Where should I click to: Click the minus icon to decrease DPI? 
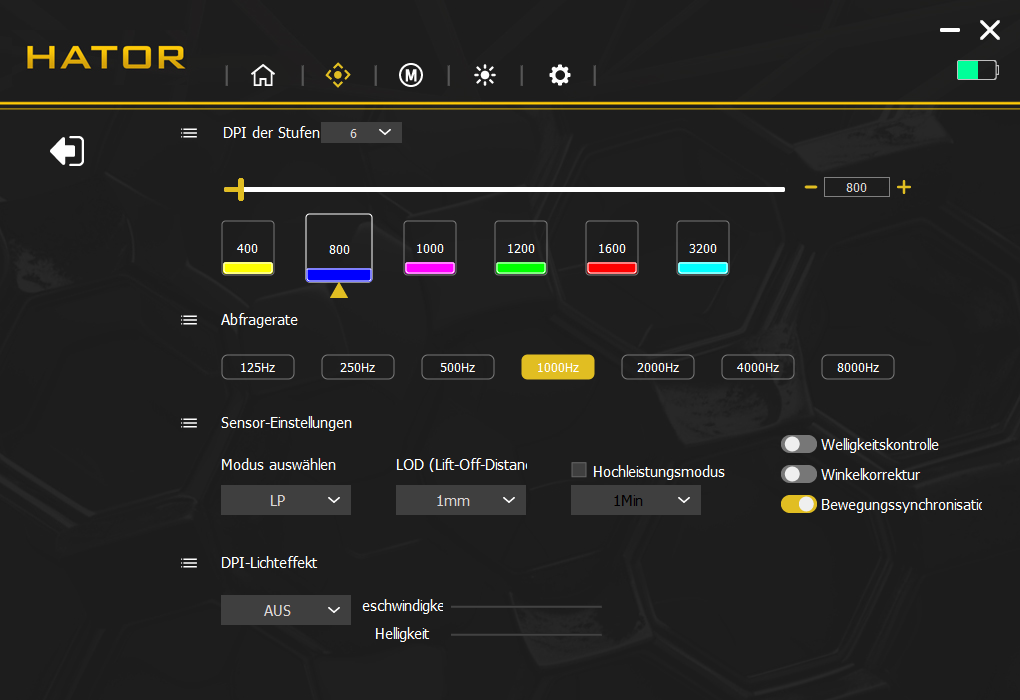811,187
